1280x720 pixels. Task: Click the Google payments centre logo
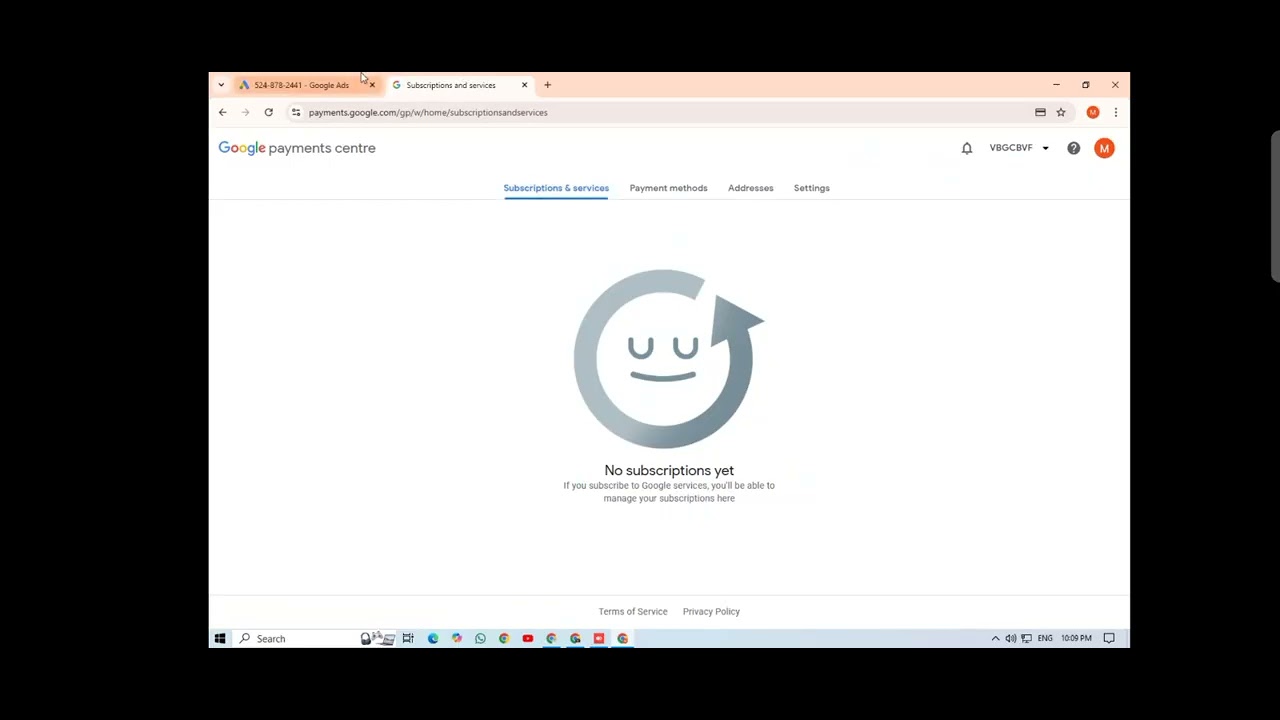297,148
